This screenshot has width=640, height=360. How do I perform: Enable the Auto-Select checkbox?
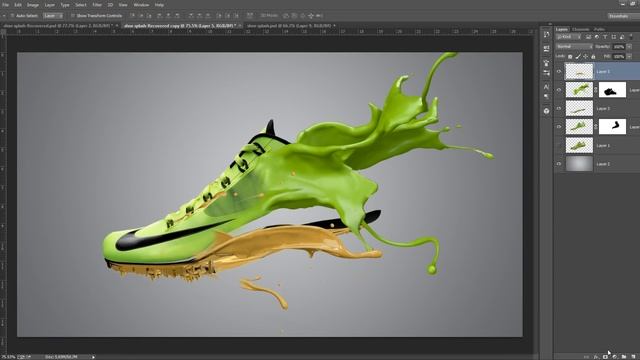[12, 16]
